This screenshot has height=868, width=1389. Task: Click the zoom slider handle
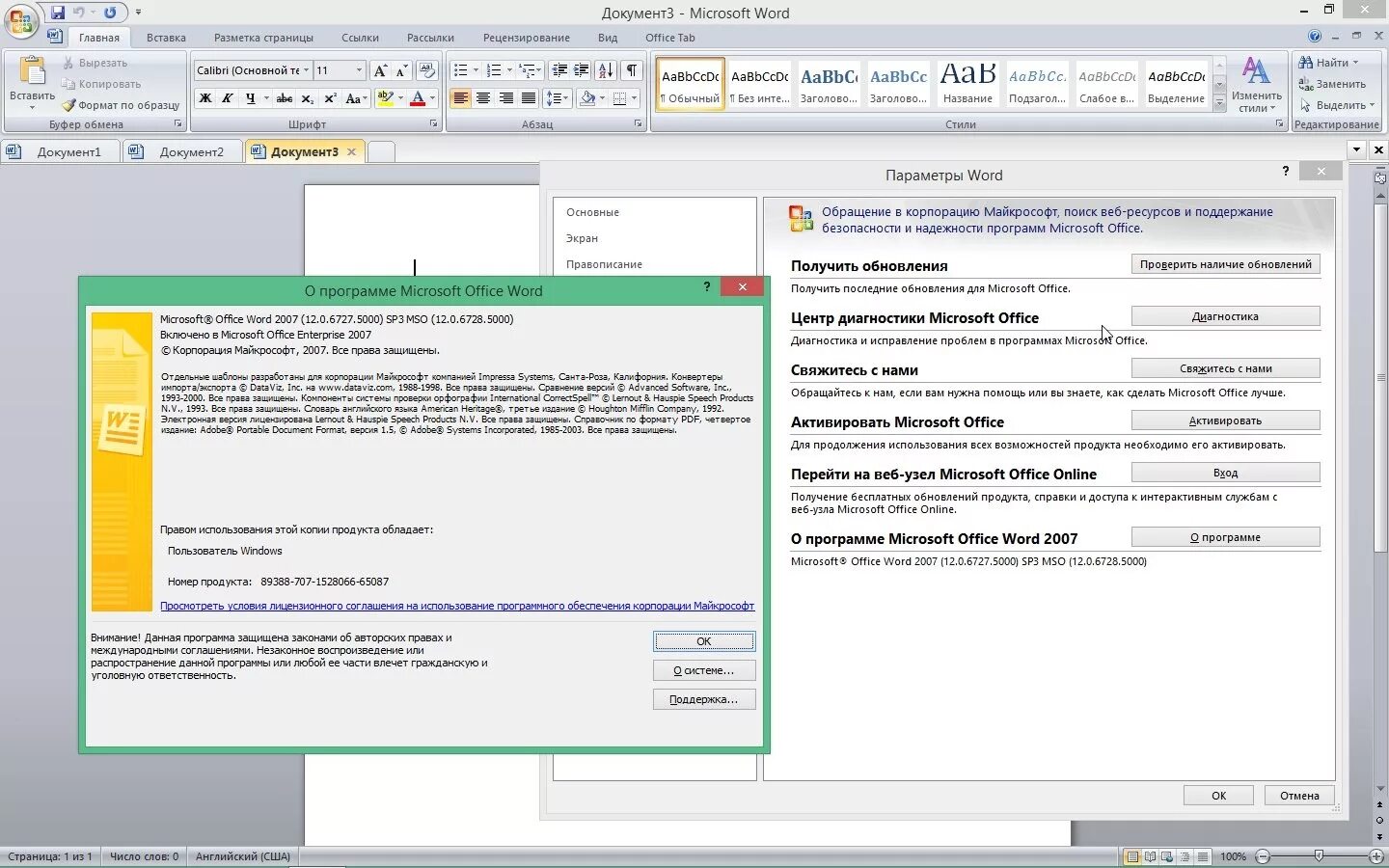click(1319, 856)
